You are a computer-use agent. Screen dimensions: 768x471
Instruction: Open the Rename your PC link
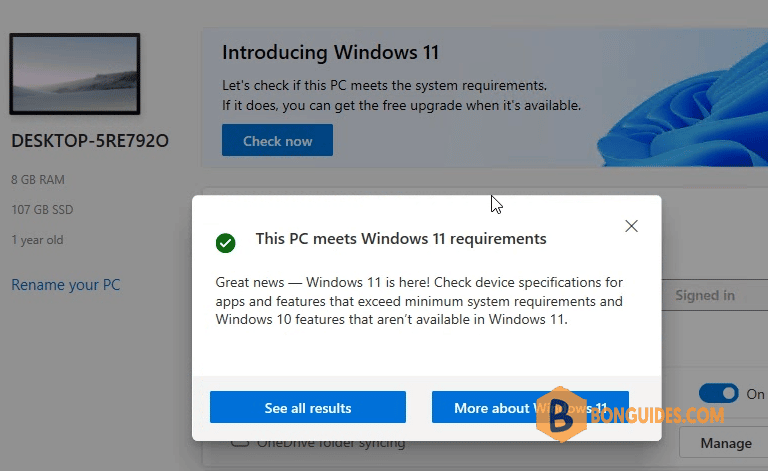tap(66, 285)
